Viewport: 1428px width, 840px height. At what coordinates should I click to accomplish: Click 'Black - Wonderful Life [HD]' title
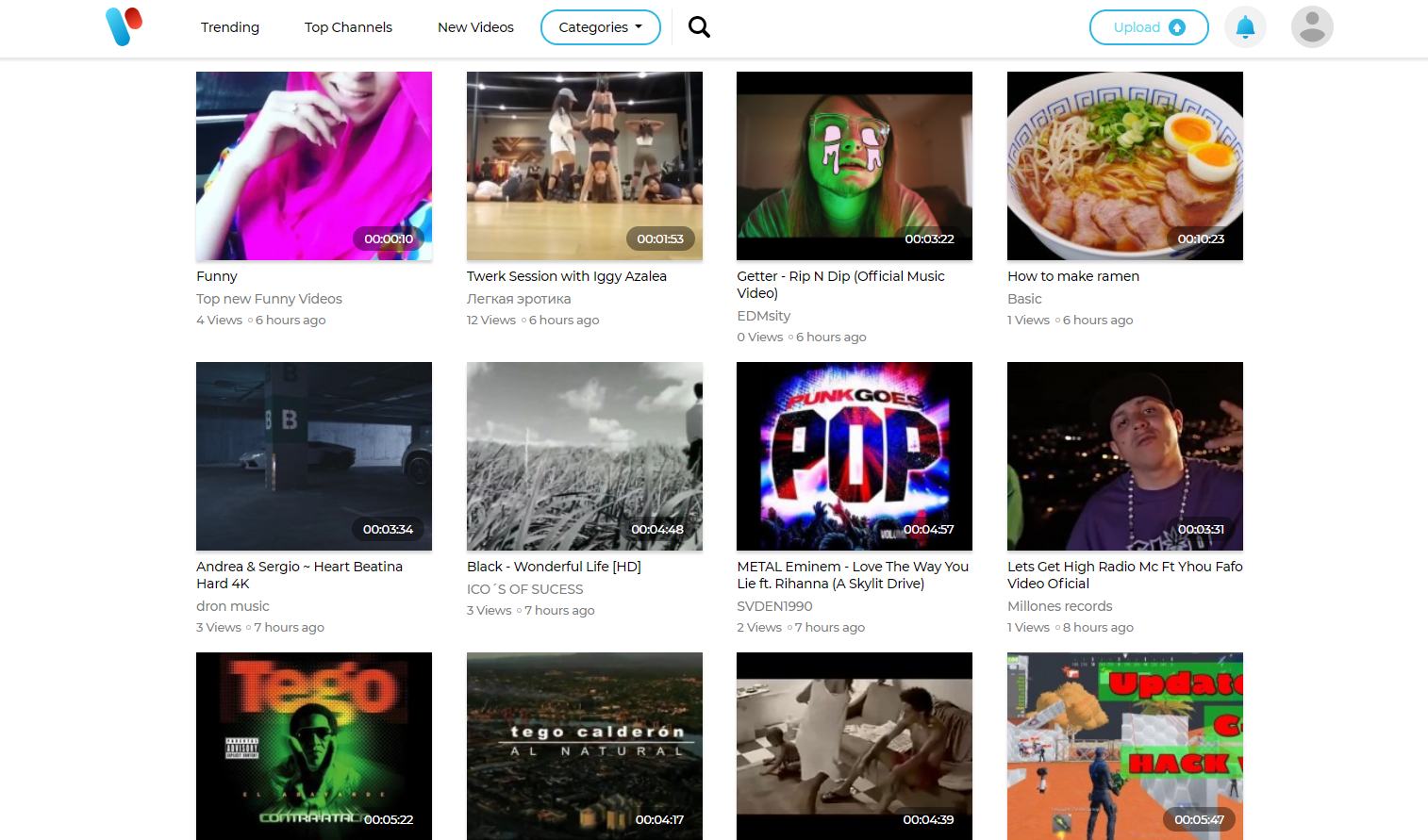554,567
